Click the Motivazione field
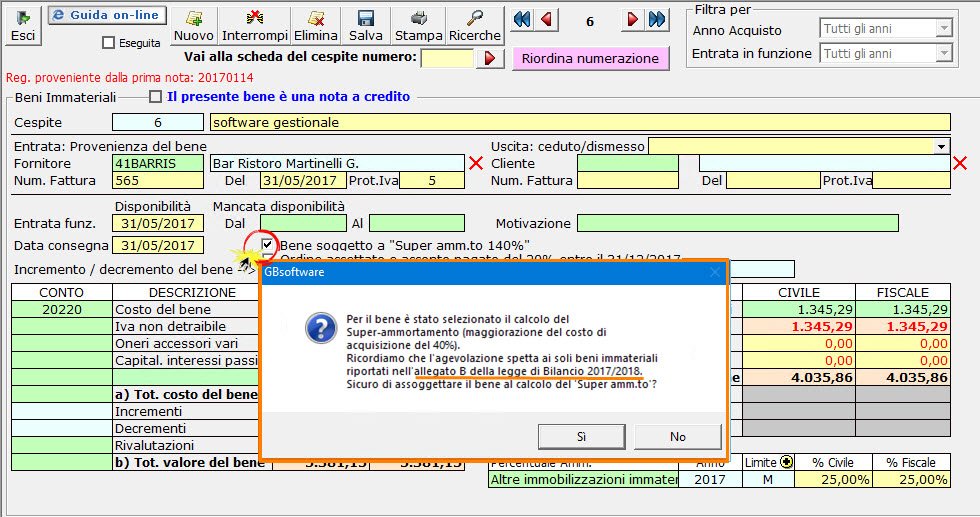This screenshot has width=980, height=517. [738, 223]
